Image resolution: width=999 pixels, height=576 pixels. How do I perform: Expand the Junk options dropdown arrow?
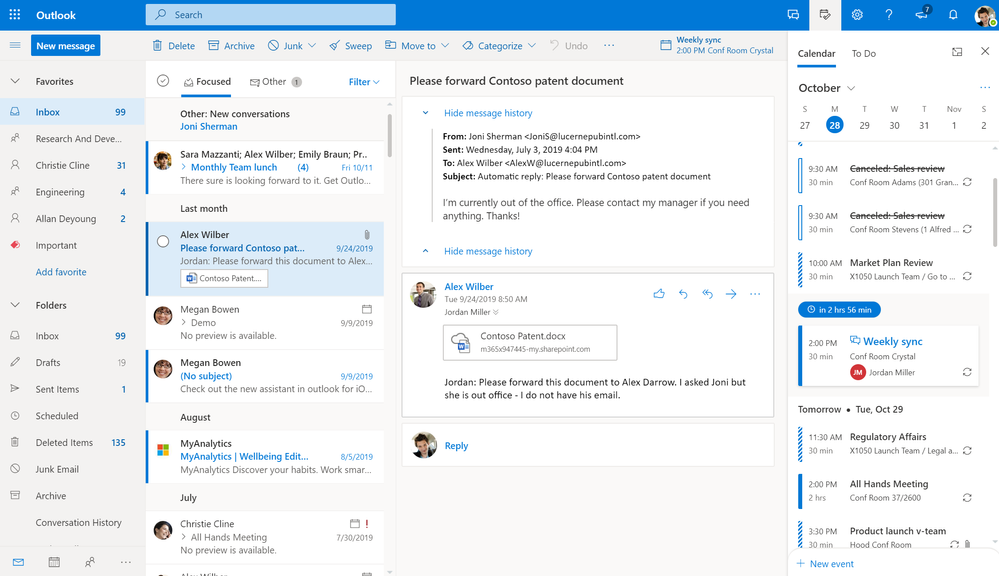(x=312, y=46)
